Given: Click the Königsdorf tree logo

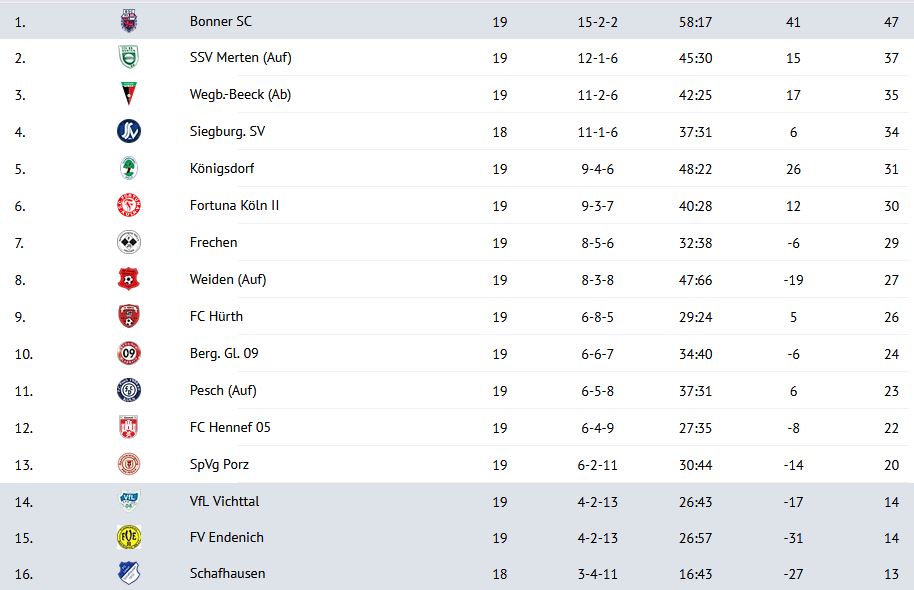Looking at the screenshot, I should tap(128, 168).
